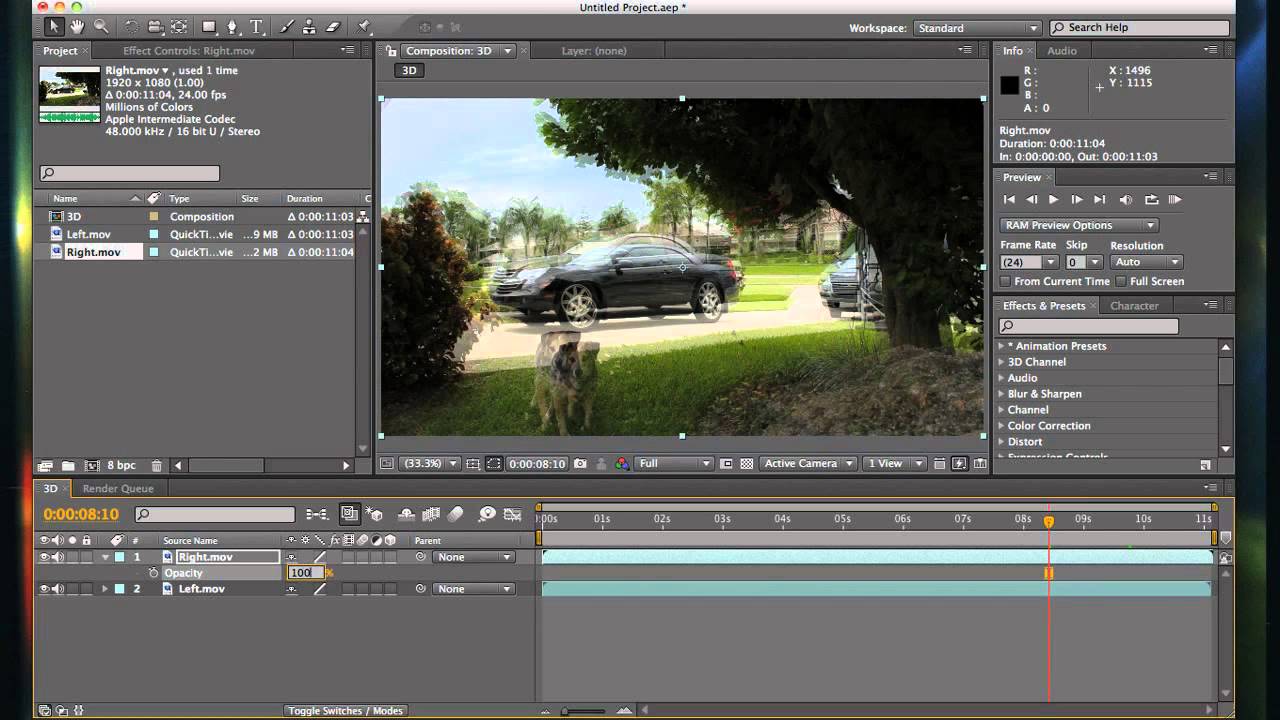Viewport: 1280px width, 720px height.
Task: Select the Brush tool
Action: click(286, 27)
